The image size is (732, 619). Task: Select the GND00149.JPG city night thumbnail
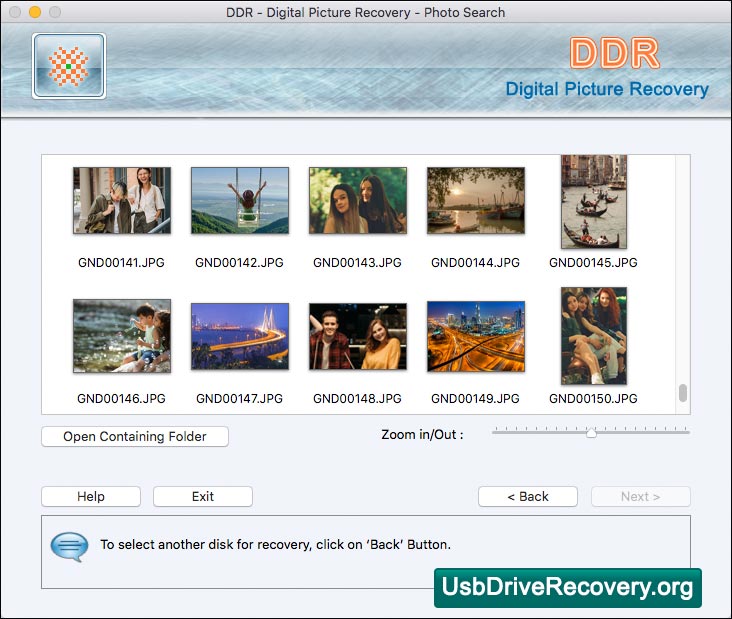coord(476,336)
